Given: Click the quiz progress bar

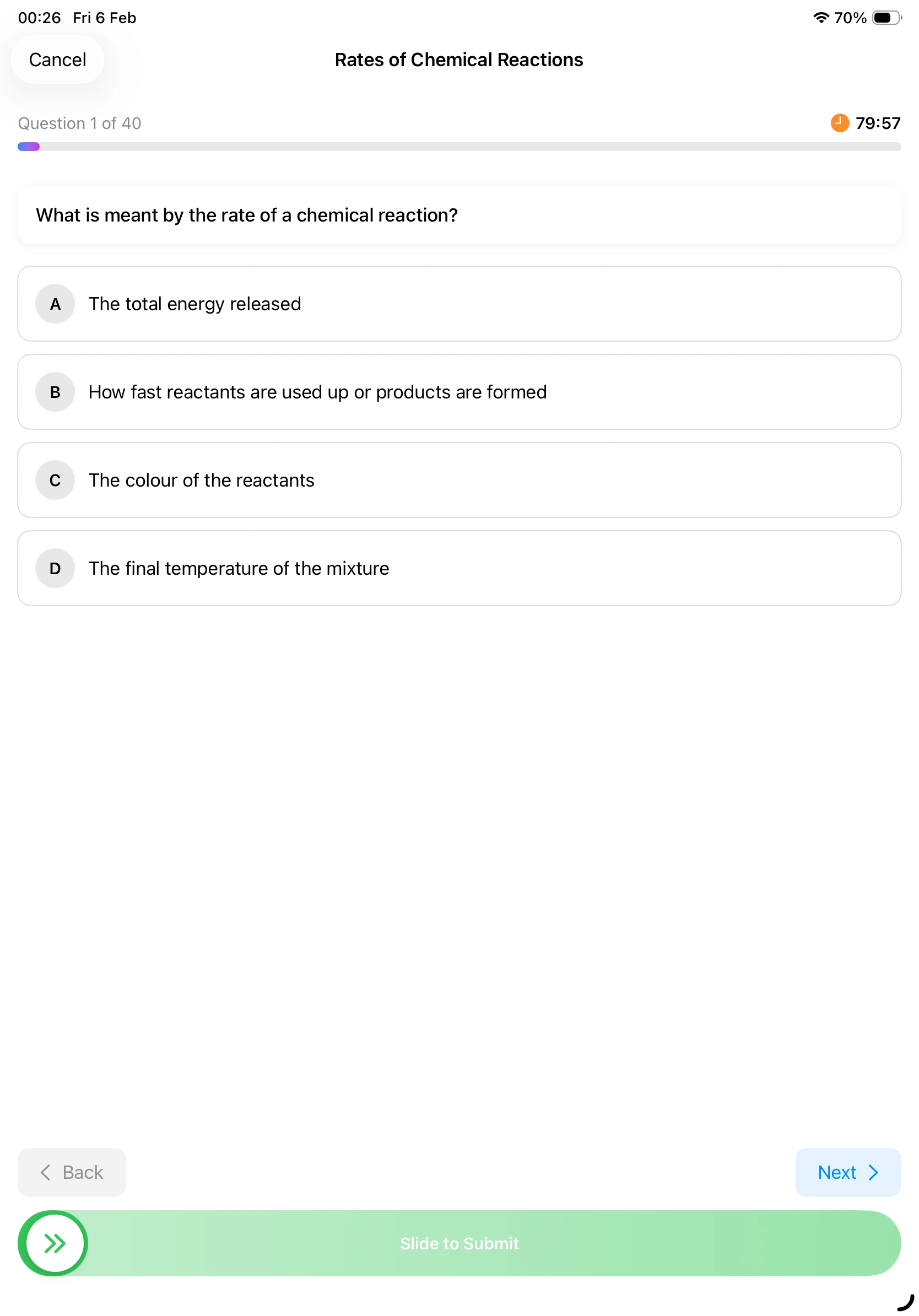Looking at the screenshot, I should [x=458, y=147].
